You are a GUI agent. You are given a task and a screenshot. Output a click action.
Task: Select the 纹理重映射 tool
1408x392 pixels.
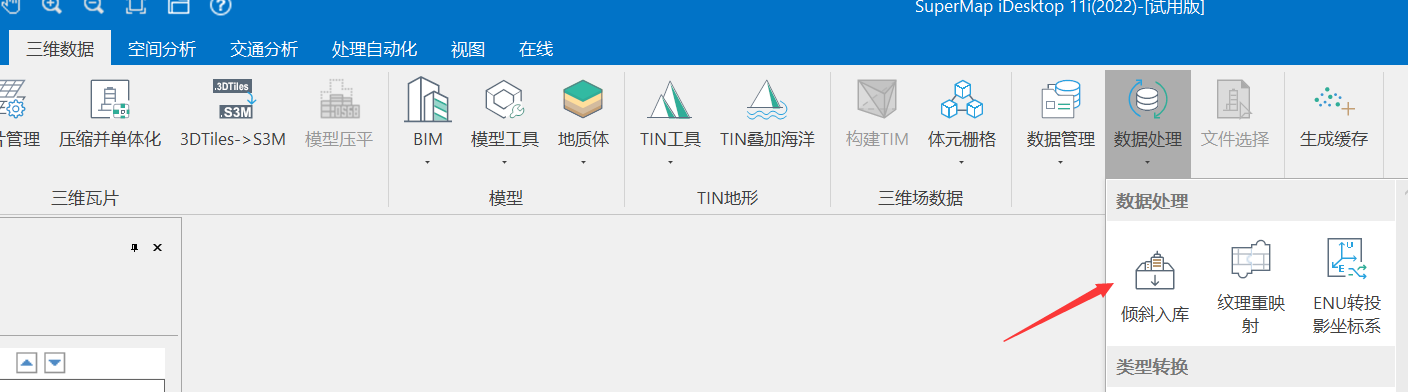click(1250, 286)
